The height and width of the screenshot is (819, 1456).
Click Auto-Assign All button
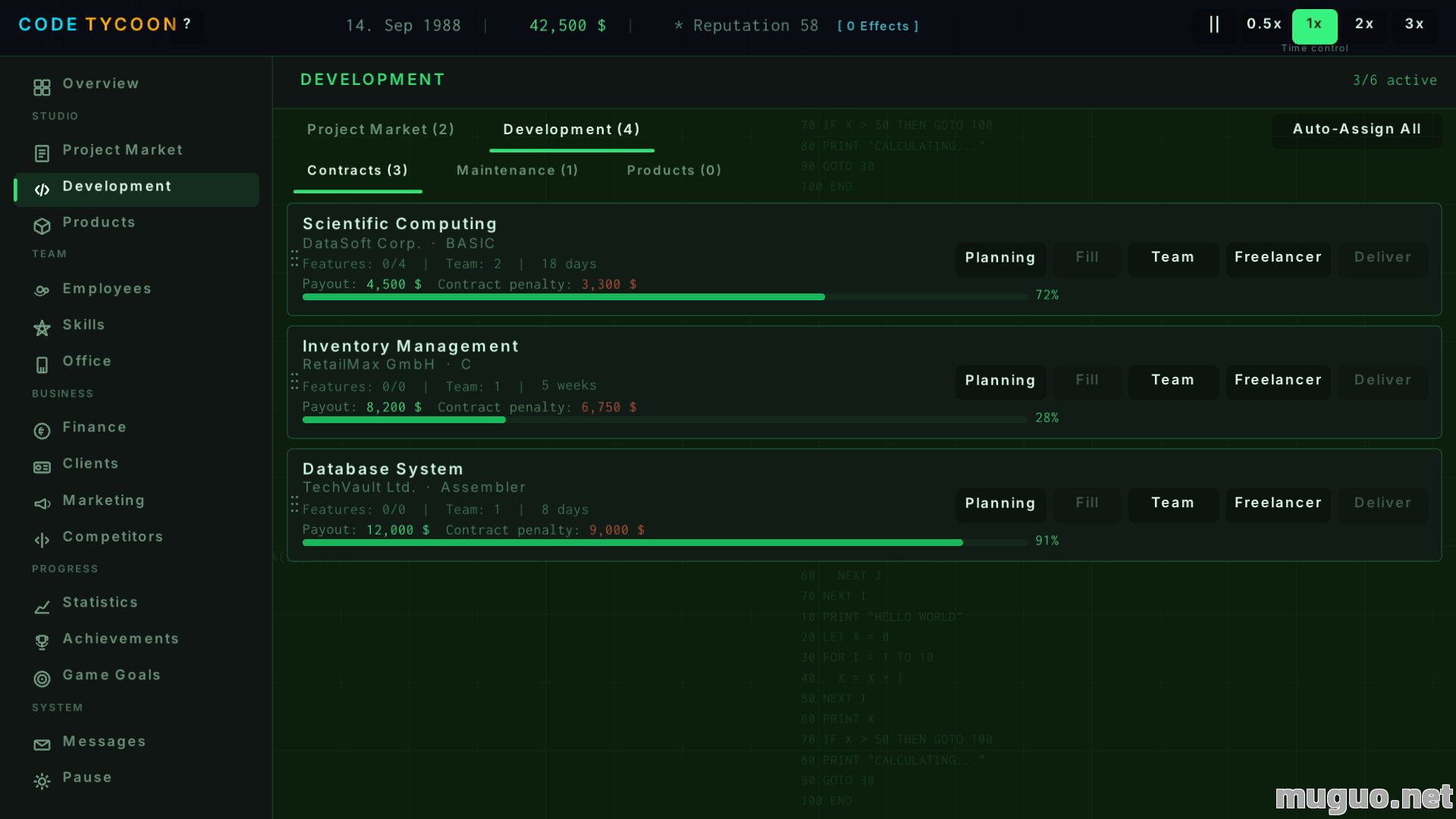tap(1357, 130)
